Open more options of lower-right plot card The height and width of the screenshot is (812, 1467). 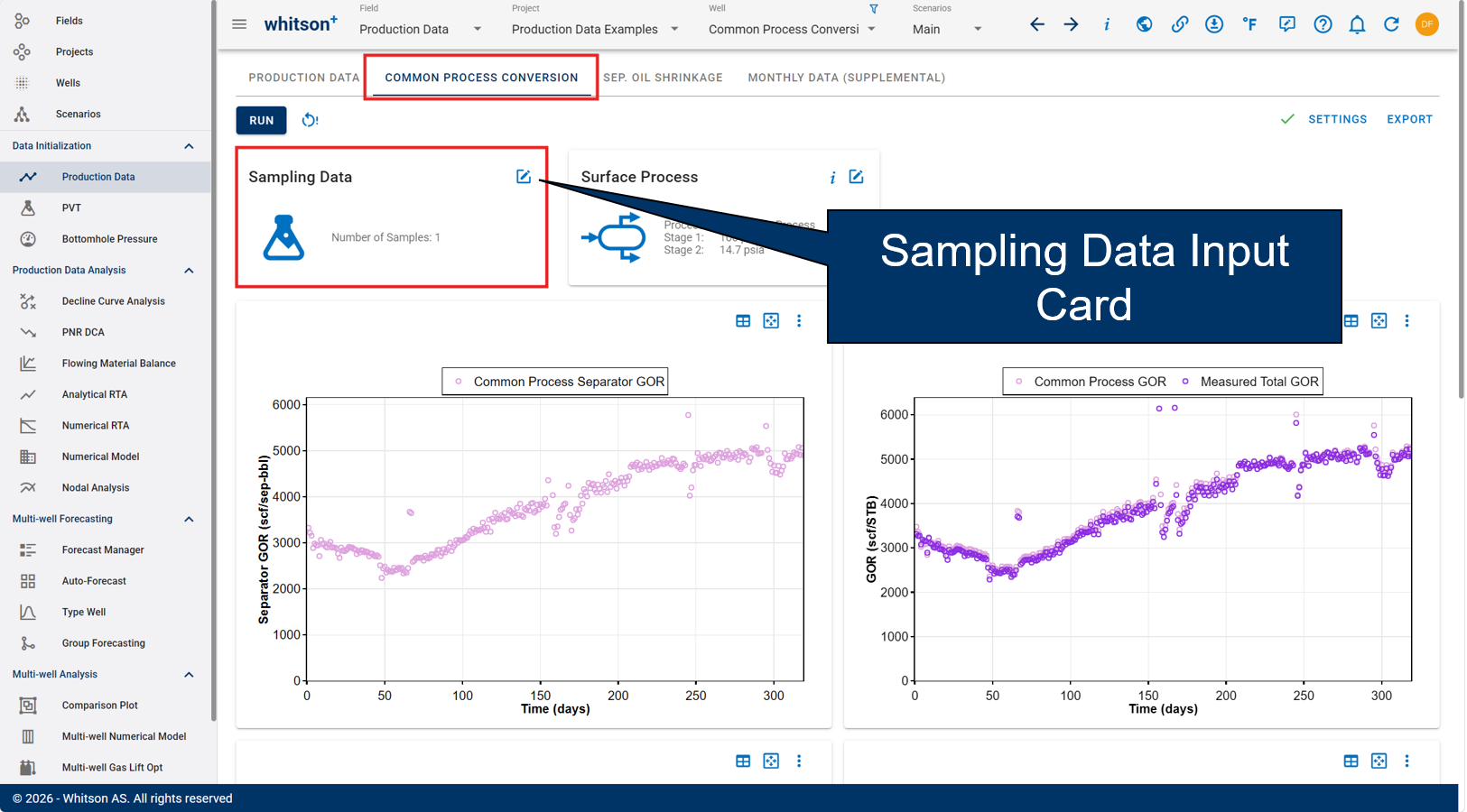point(1407,761)
